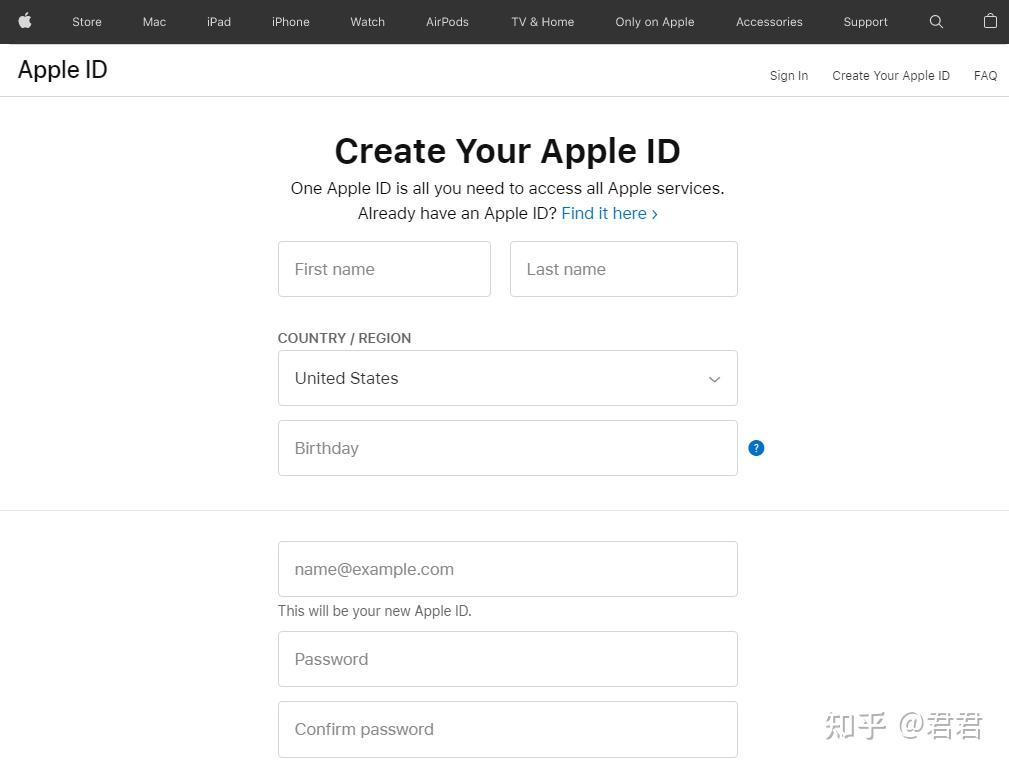Focus the Birthday field
Image resolution: width=1009 pixels, height=767 pixels.
(507, 448)
